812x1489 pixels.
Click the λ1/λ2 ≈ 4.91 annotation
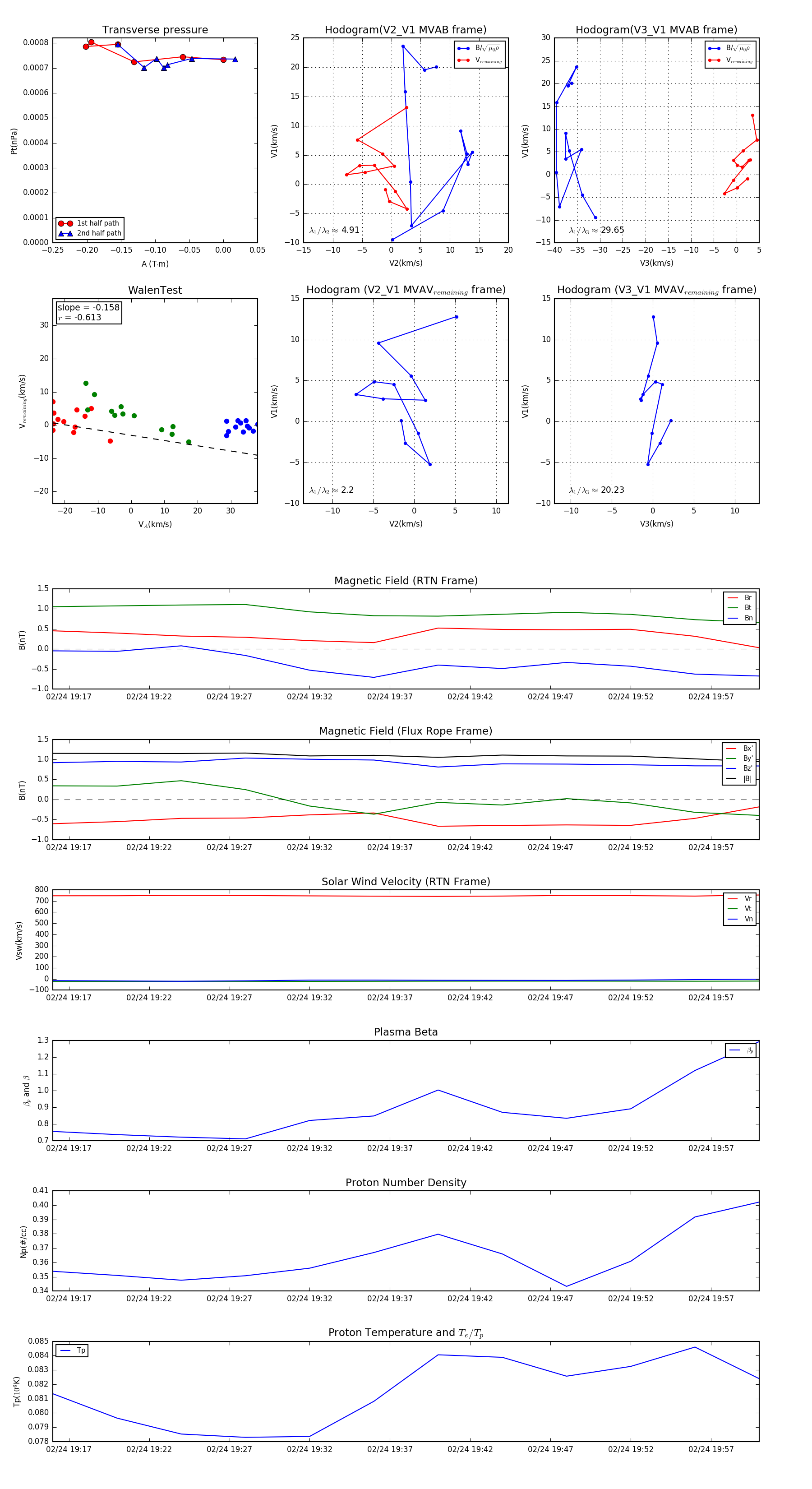334,230
